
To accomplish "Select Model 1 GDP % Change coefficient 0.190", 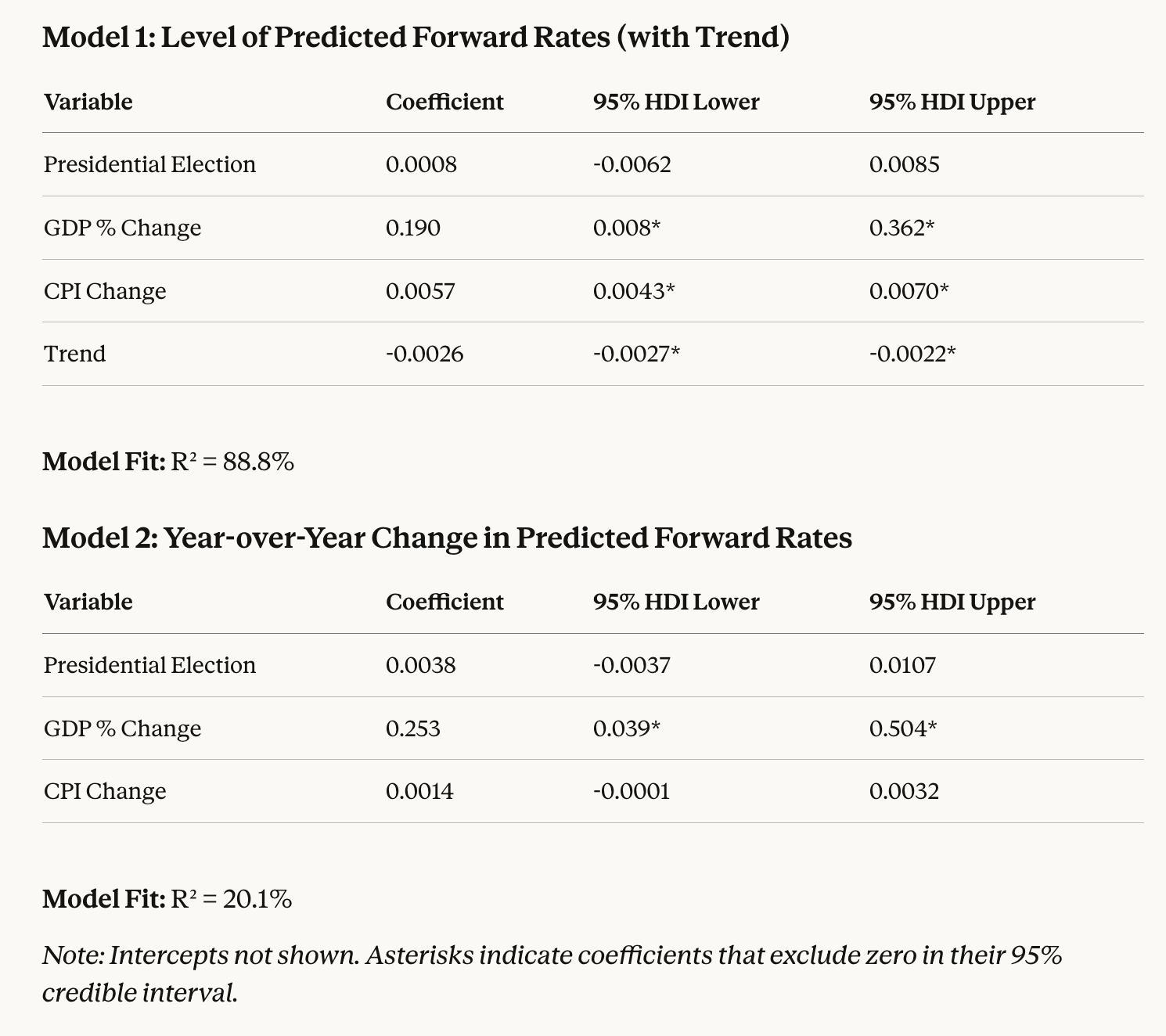I will (413, 228).
